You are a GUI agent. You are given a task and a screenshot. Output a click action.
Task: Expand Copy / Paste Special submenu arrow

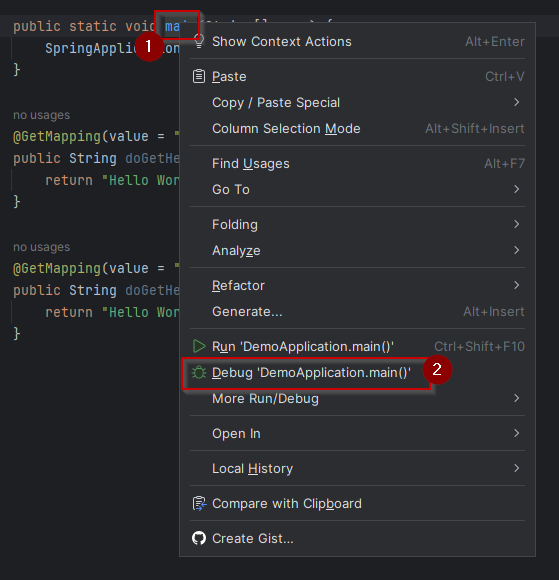click(517, 102)
